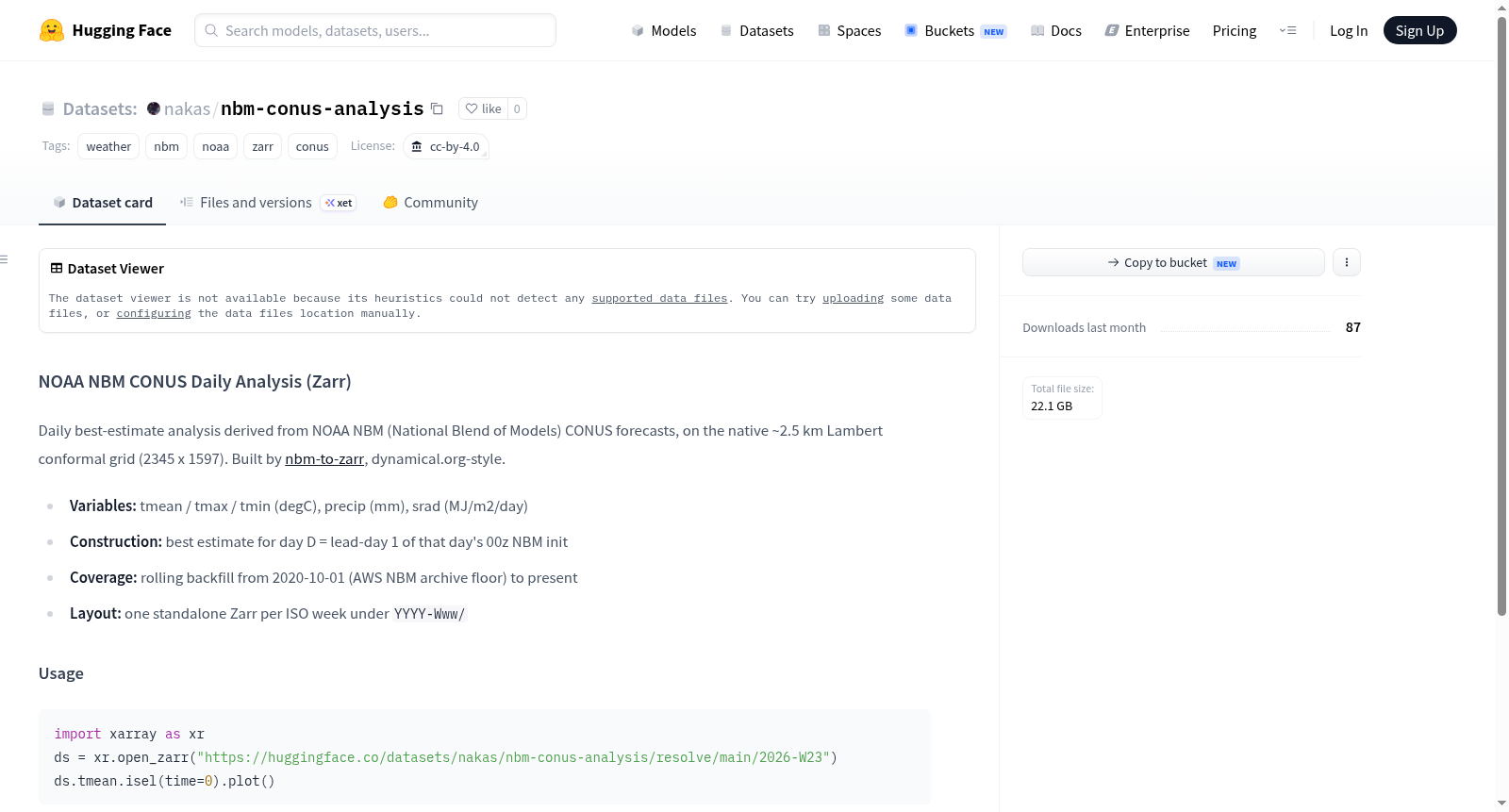Like the dataset with the heart button
Screen dimensions: 1509x812
483,108
